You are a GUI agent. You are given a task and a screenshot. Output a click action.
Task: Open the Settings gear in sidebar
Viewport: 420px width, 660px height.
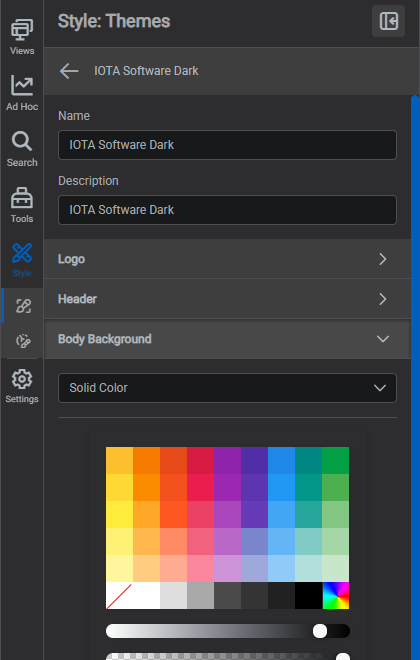point(22,386)
